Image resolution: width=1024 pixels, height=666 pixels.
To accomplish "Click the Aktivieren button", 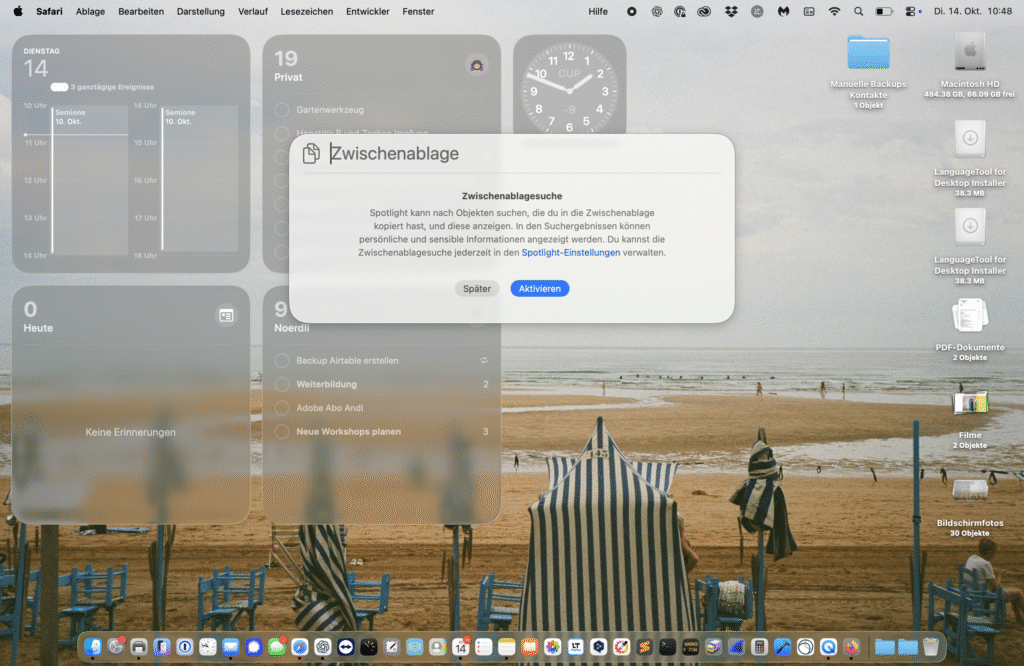I will [540, 288].
